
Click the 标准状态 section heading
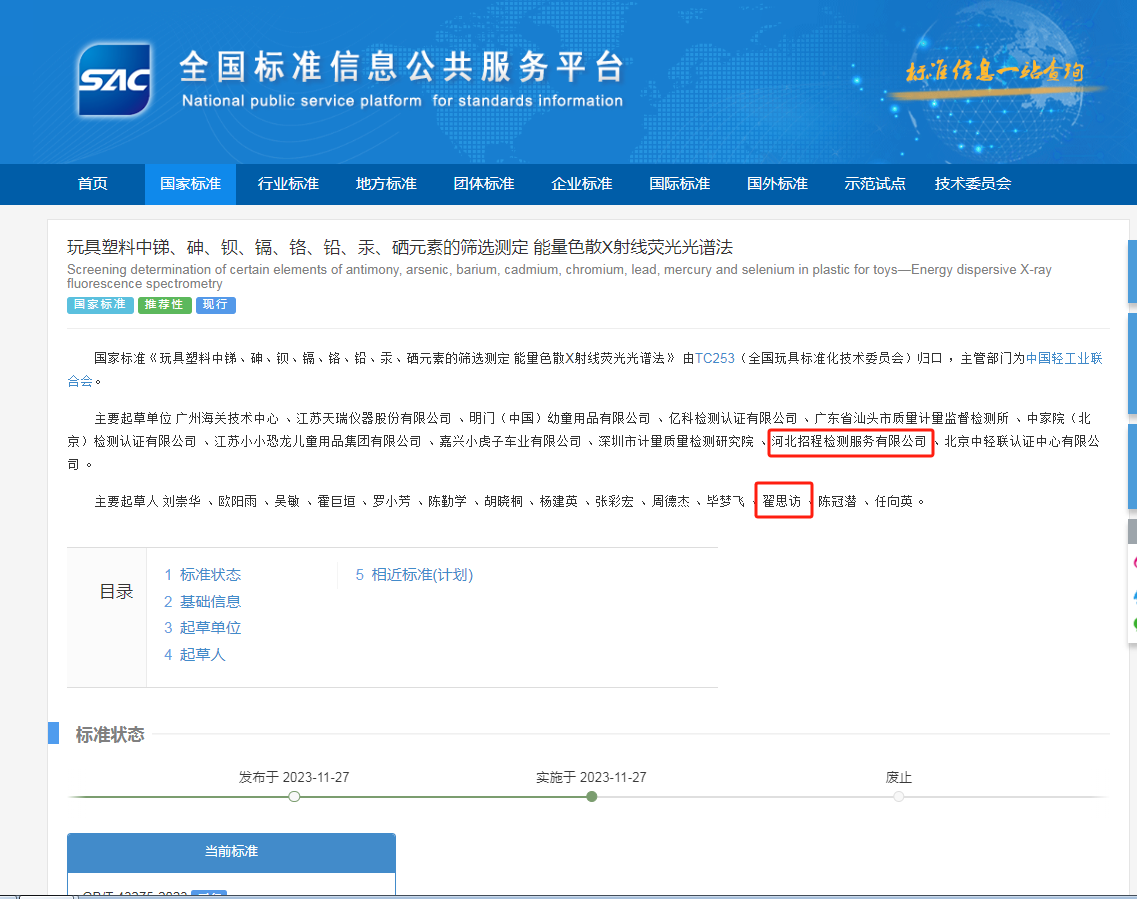coord(110,734)
